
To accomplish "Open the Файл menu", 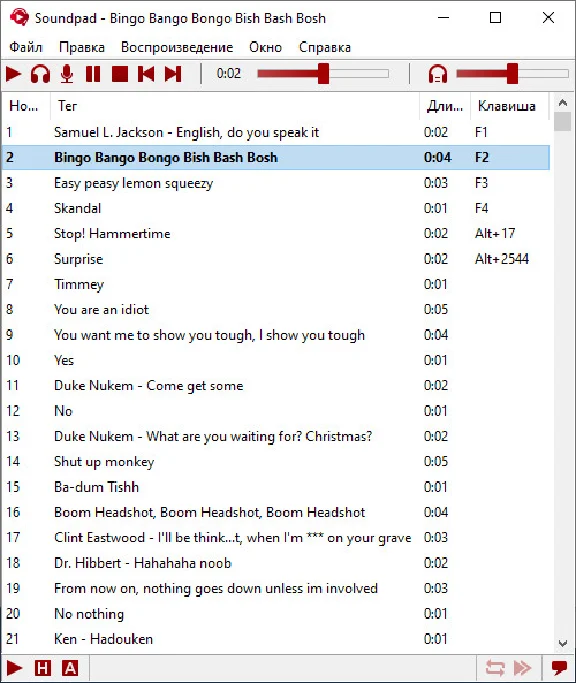I will click(26, 47).
